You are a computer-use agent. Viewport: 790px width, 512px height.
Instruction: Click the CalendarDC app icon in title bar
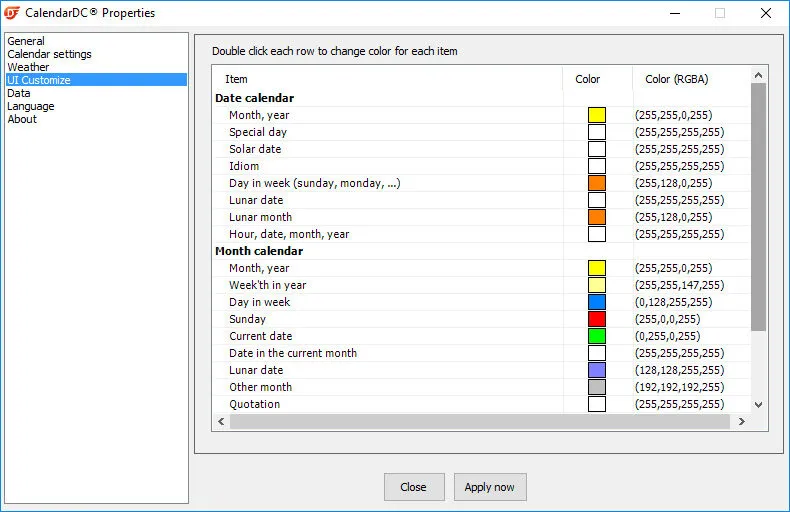12,13
